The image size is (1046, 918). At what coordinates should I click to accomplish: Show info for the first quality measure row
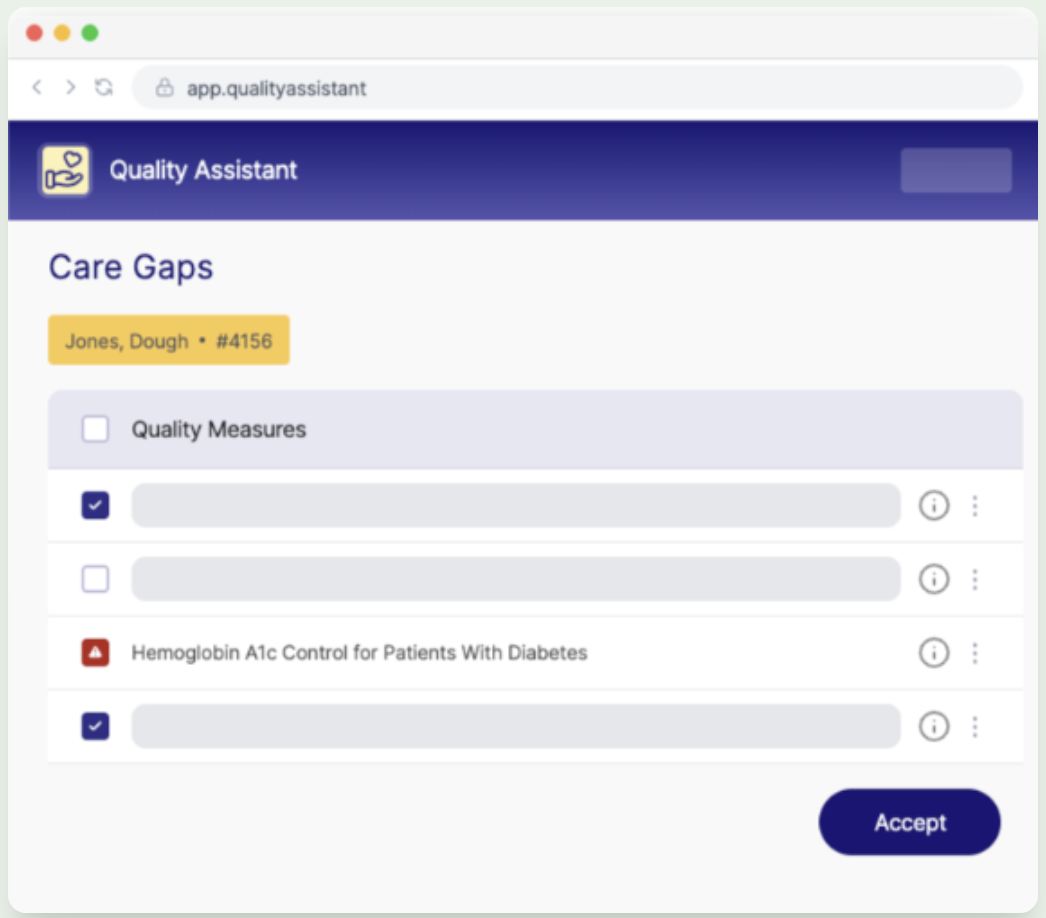click(x=933, y=506)
